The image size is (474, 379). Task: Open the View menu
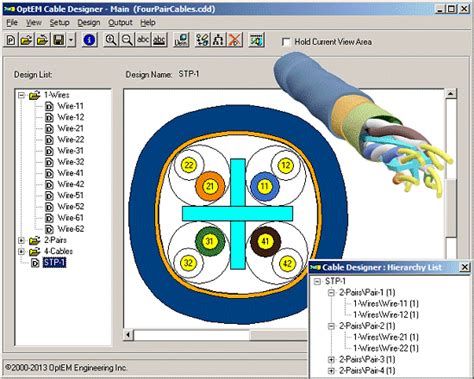[34, 23]
